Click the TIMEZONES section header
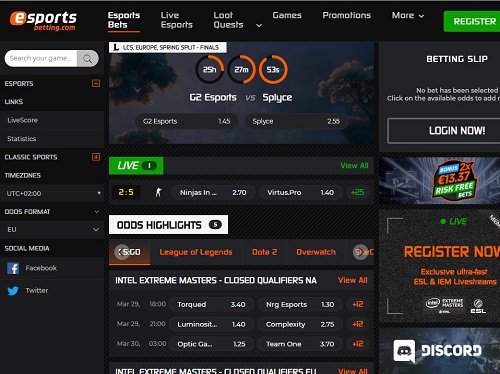 click(x=23, y=175)
